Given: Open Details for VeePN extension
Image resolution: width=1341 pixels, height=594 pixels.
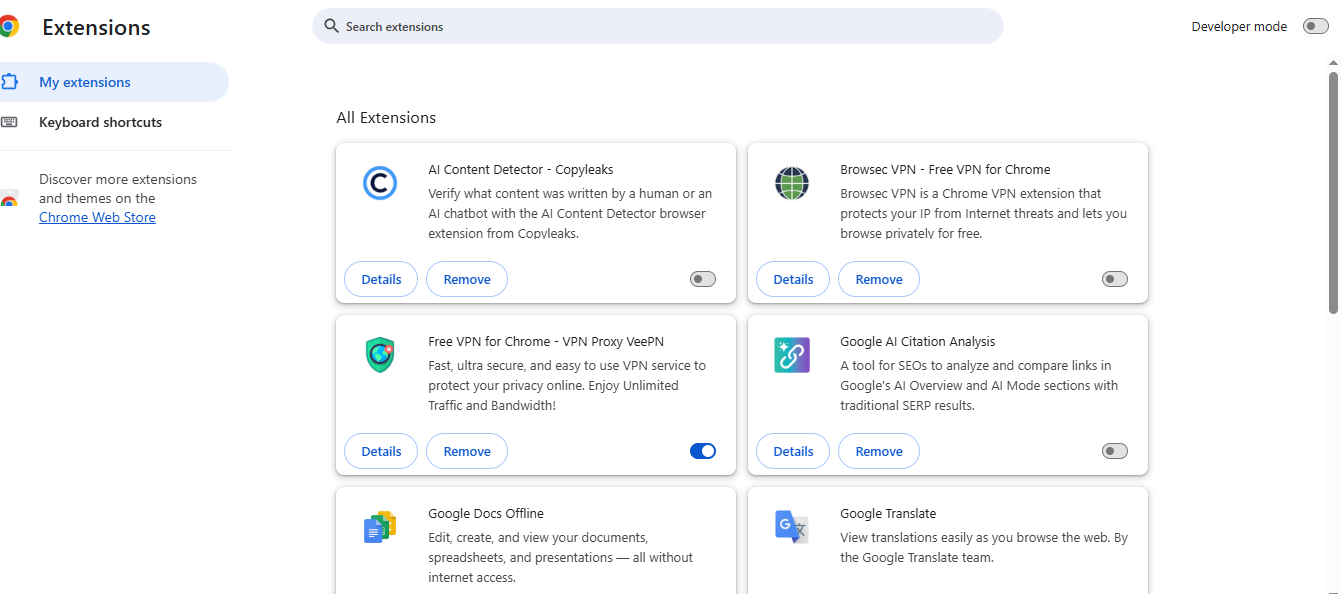Looking at the screenshot, I should click(381, 451).
